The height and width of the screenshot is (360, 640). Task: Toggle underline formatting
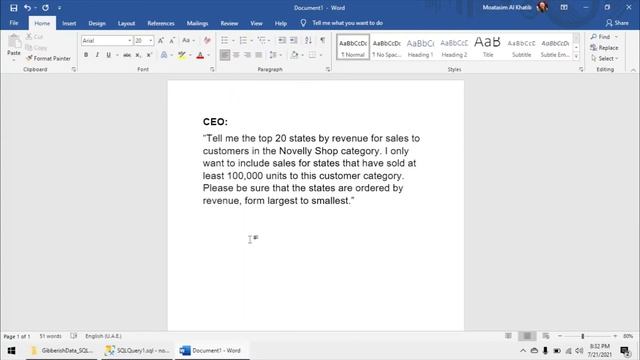tap(108, 55)
